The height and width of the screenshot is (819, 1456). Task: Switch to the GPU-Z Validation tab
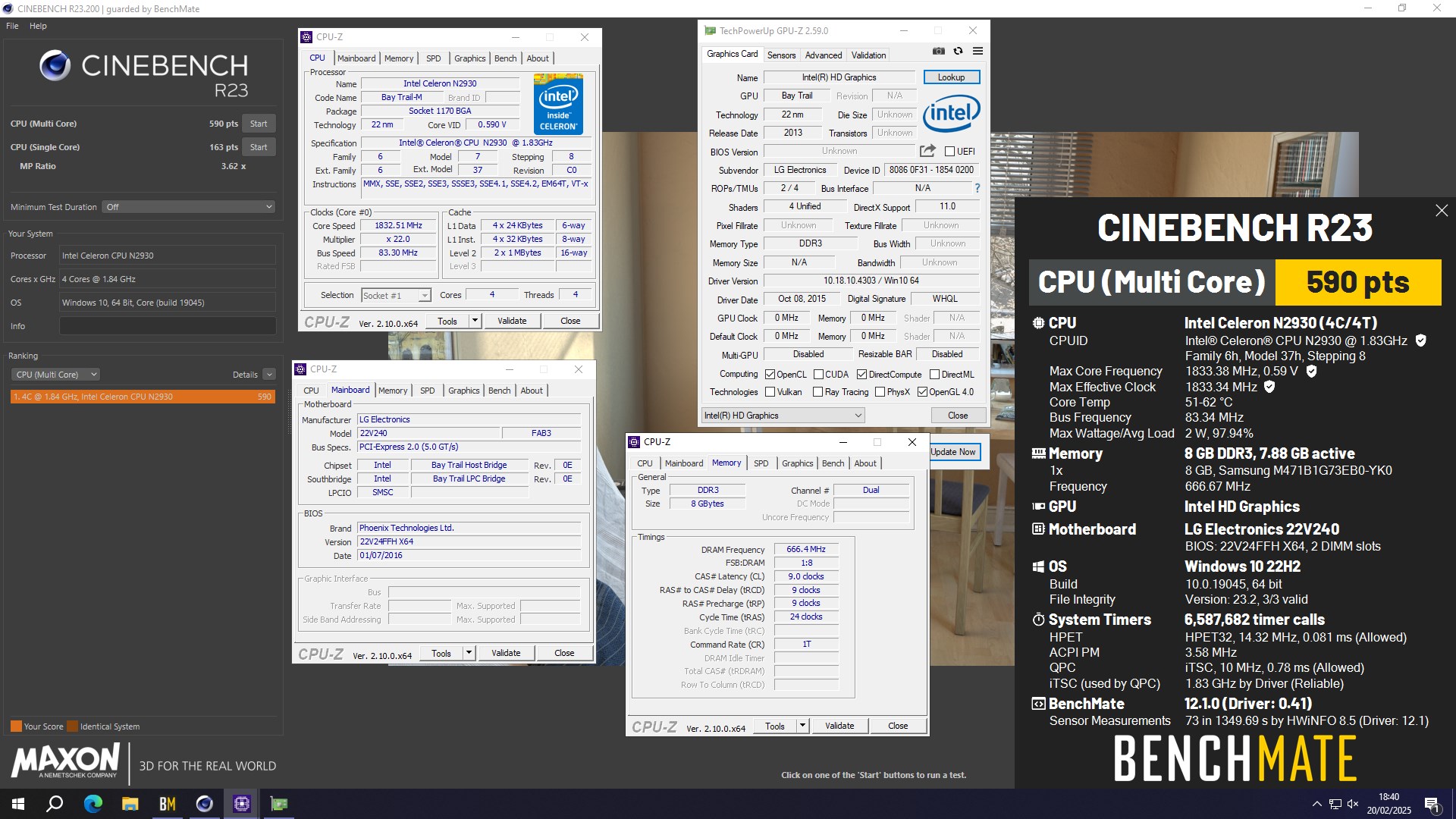point(868,55)
